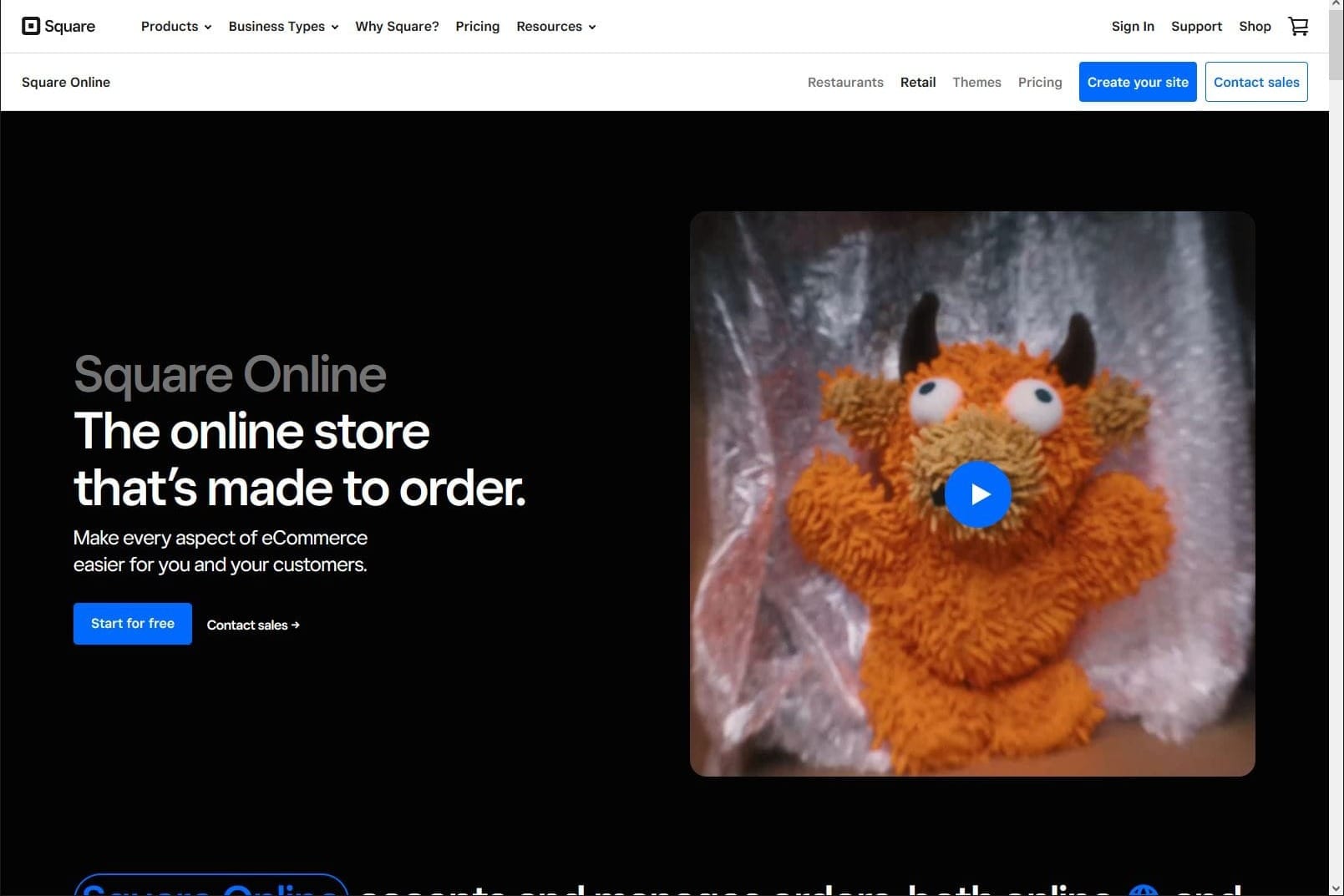This screenshot has width=1344, height=896.
Task: Expand the Business Types dropdown
Action: [x=283, y=27]
